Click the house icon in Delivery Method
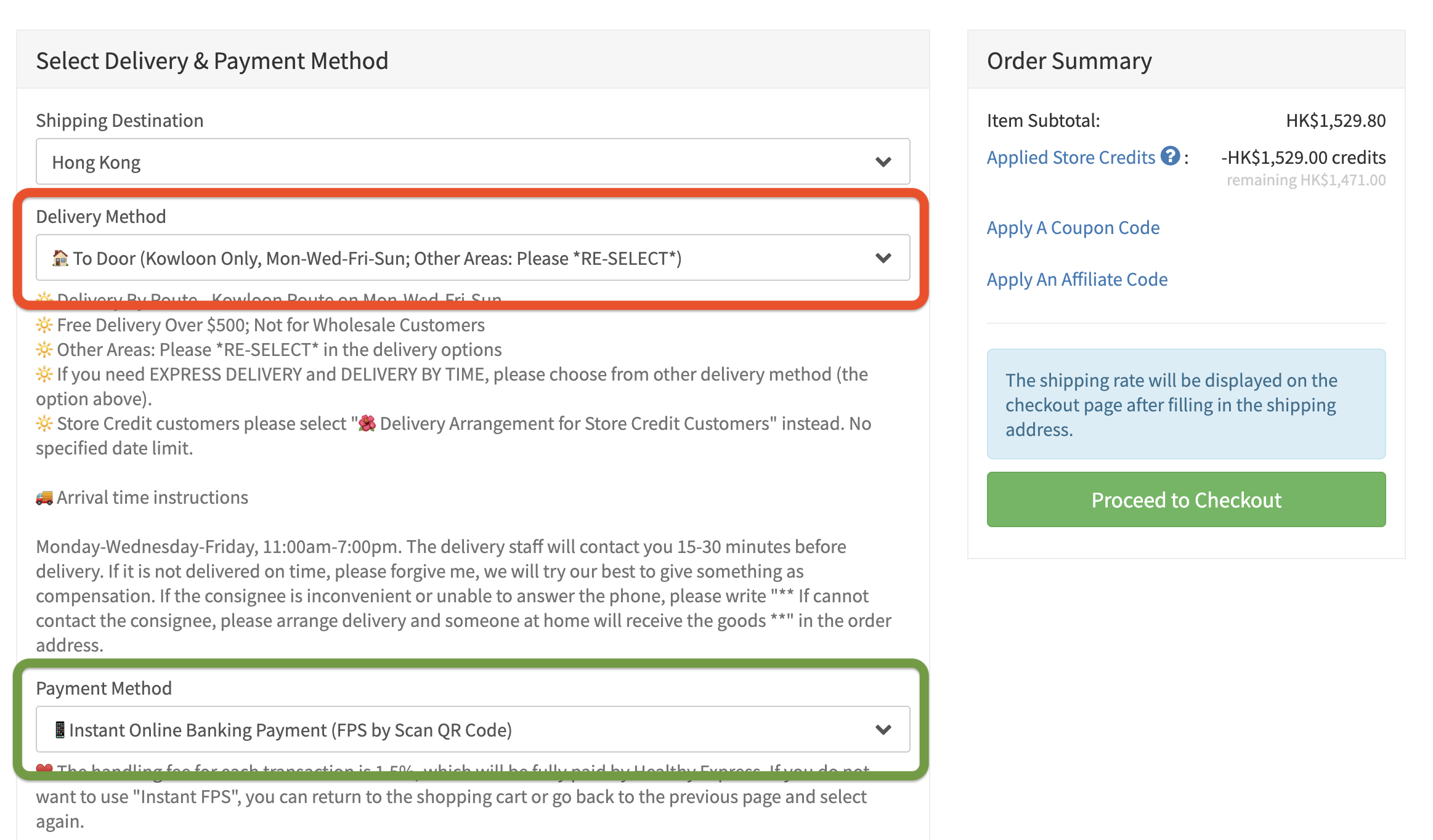The height and width of the screenshot is (840, 1433). click(x=60, y=258)
